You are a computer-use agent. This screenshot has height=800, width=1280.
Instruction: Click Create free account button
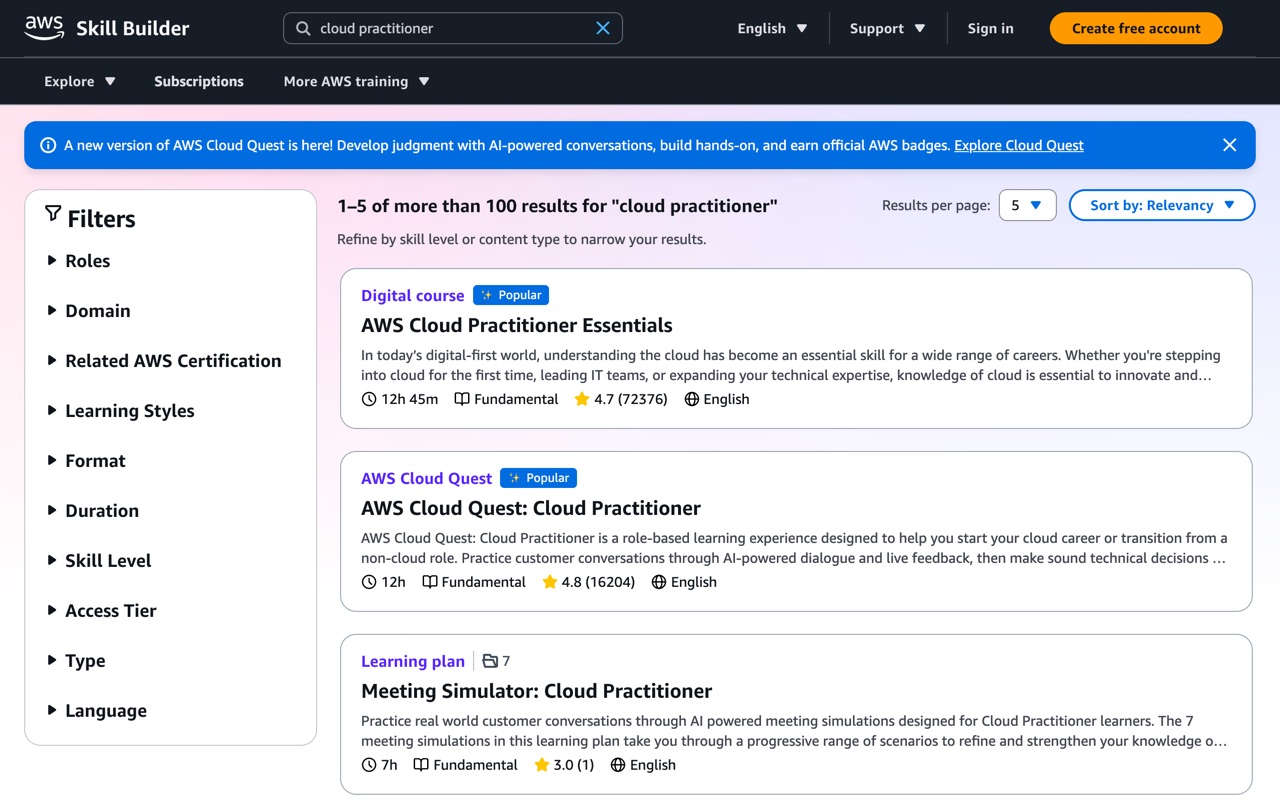(1136, 28)
